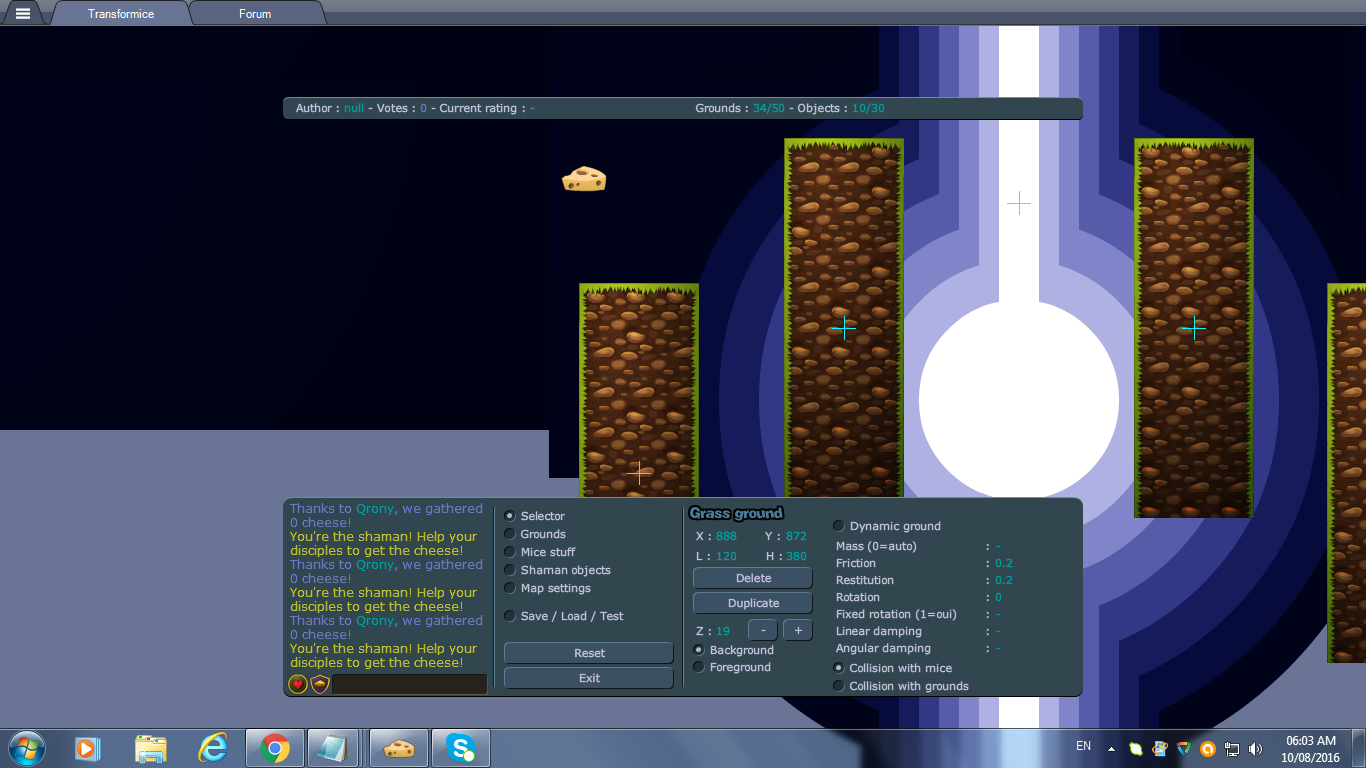This screenshot has height=768, width=1366.
Task: Click the Objects count 10/30
Action: [x=868, y=108]
